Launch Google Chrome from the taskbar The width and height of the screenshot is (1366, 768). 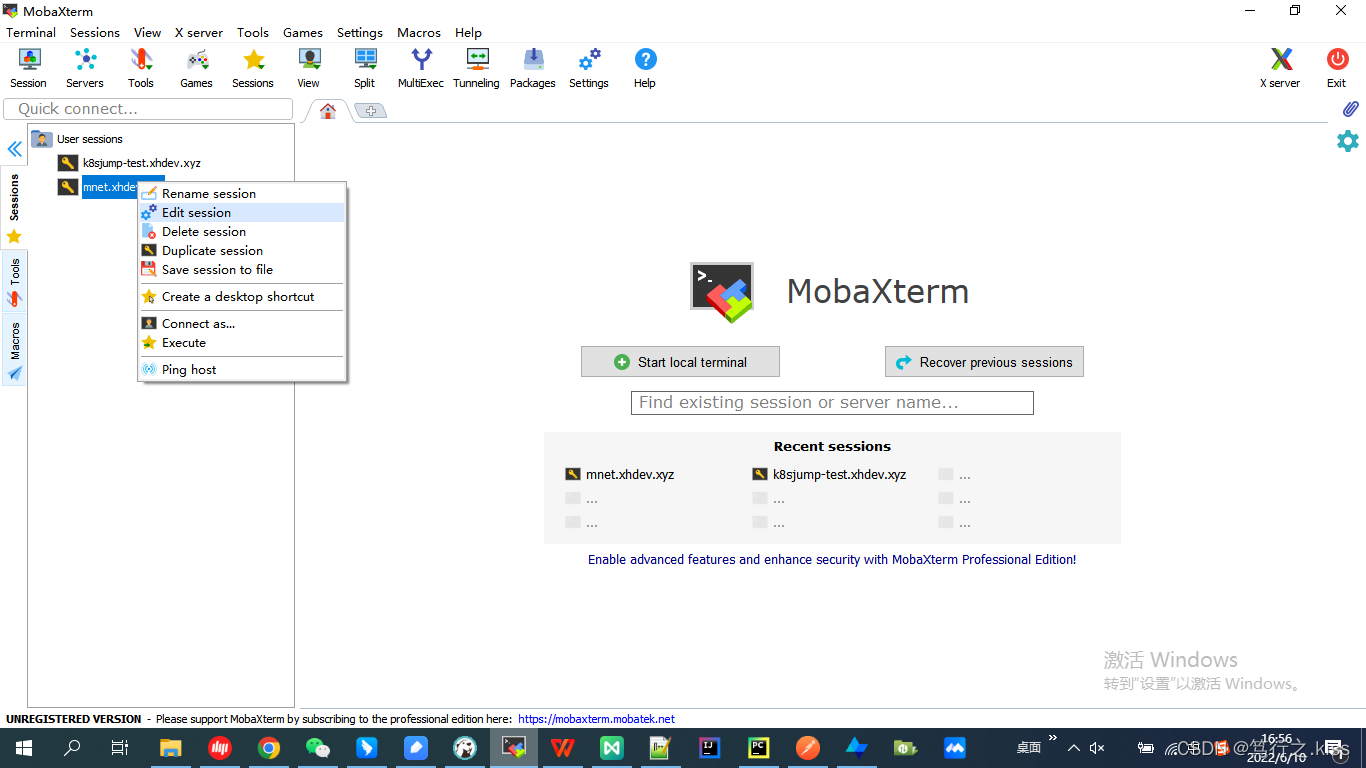pos(269,747)
